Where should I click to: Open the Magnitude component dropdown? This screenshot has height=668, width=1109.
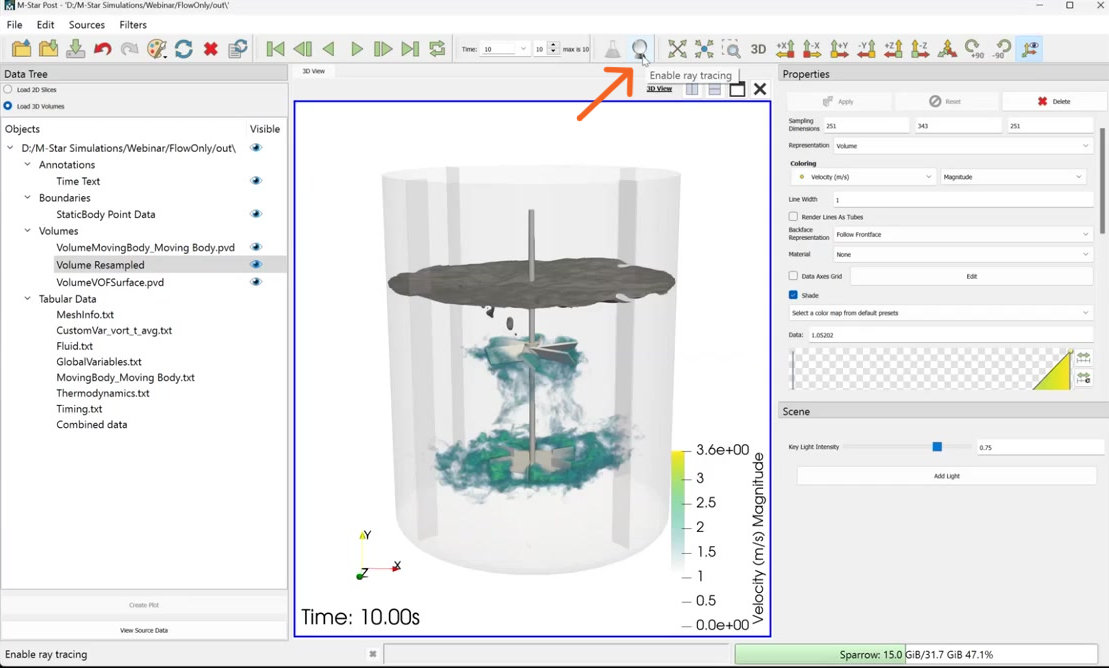[1013, 177]
